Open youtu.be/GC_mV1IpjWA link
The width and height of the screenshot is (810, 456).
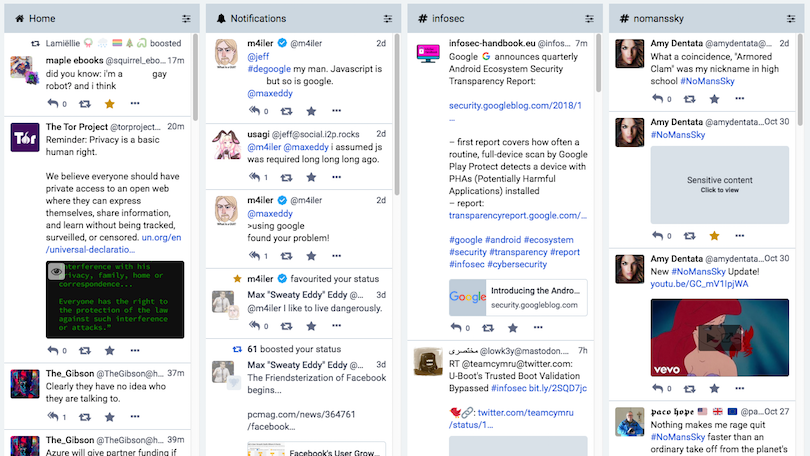pos(699,284)
